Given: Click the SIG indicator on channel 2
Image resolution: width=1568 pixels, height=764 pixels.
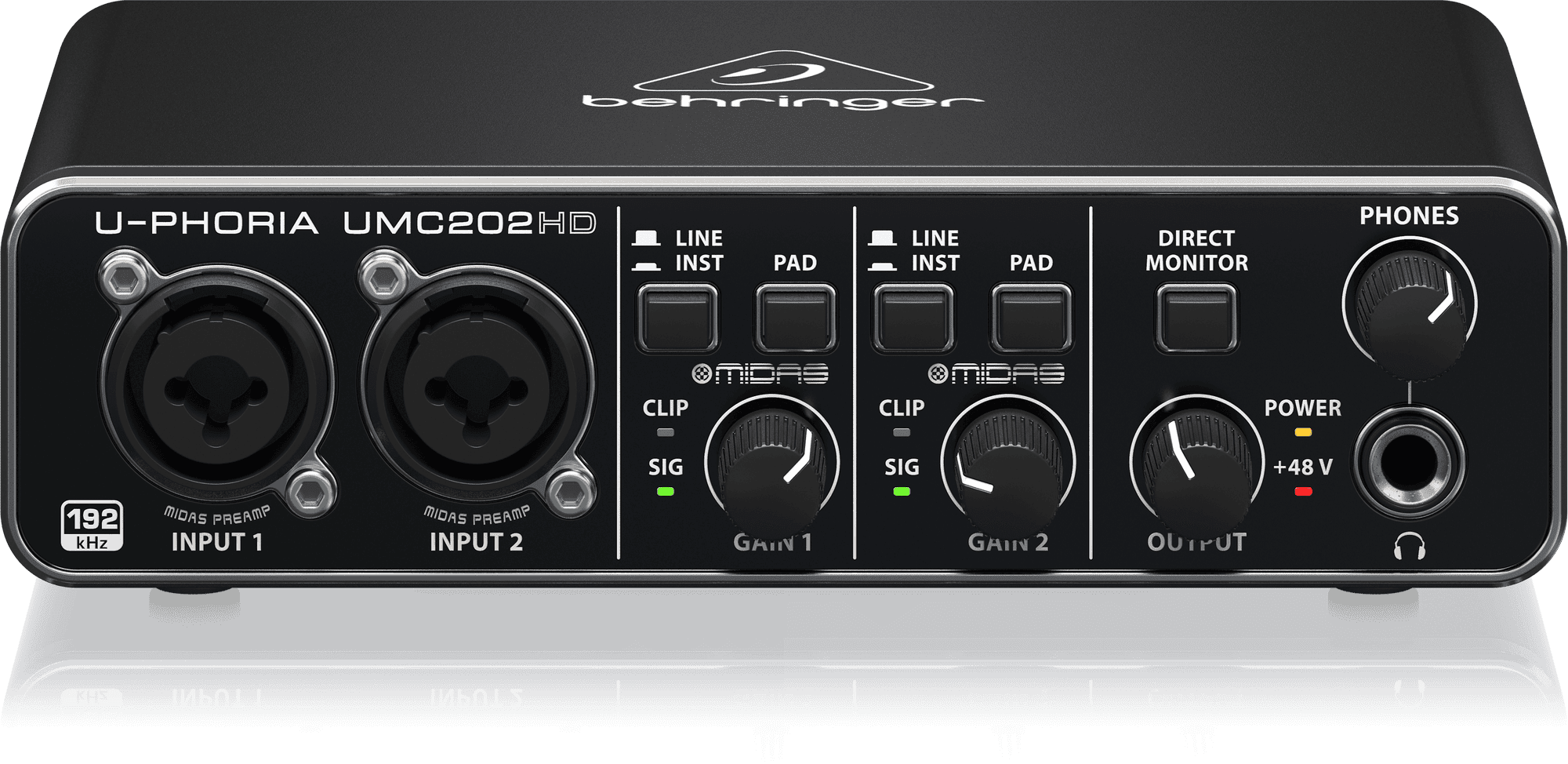Looking at the screenshot, I should pyautogui.click(x=900, y=493).
